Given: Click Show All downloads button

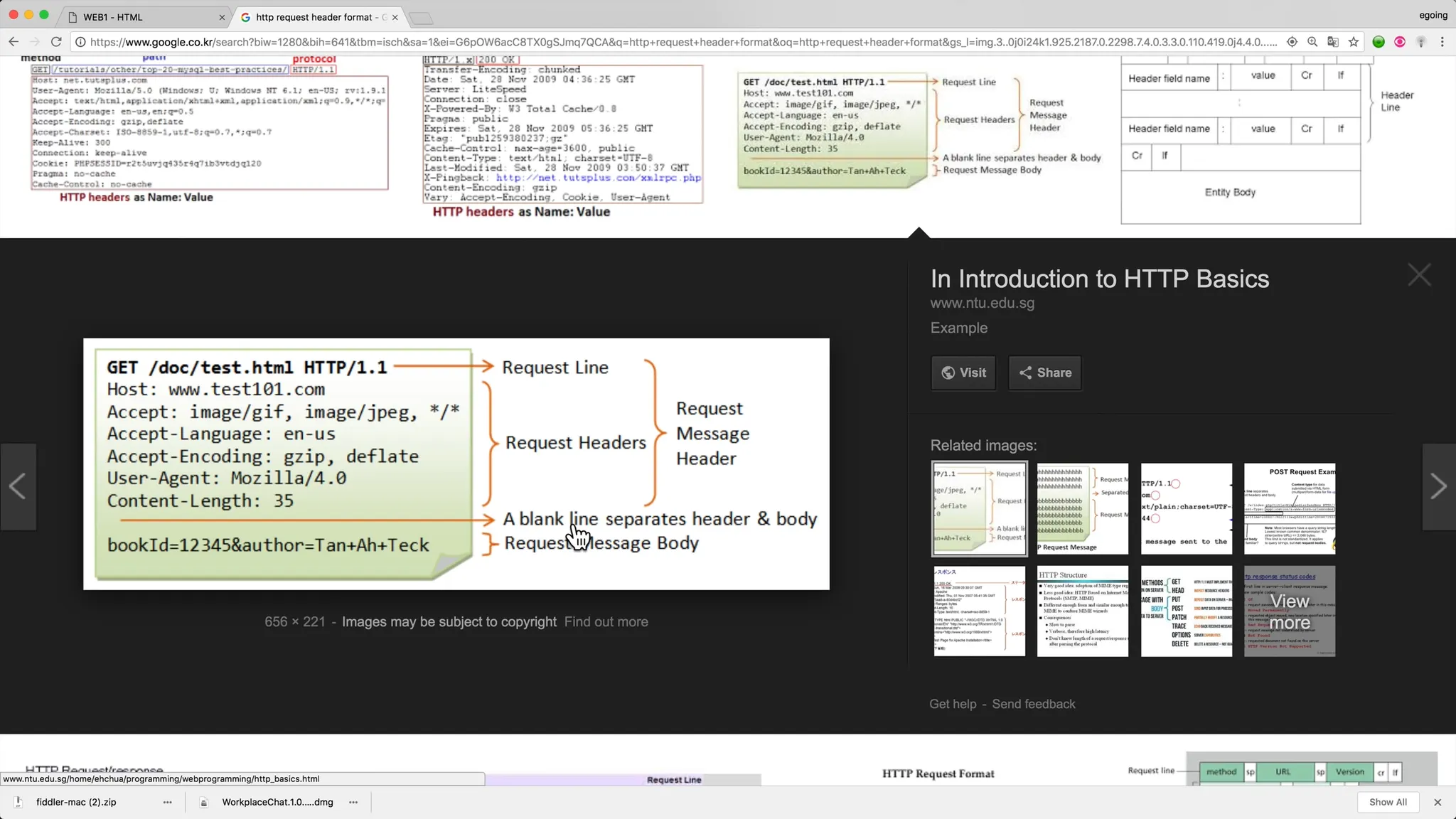Looking at the screenshot, I should click(x=1388, y=802).
